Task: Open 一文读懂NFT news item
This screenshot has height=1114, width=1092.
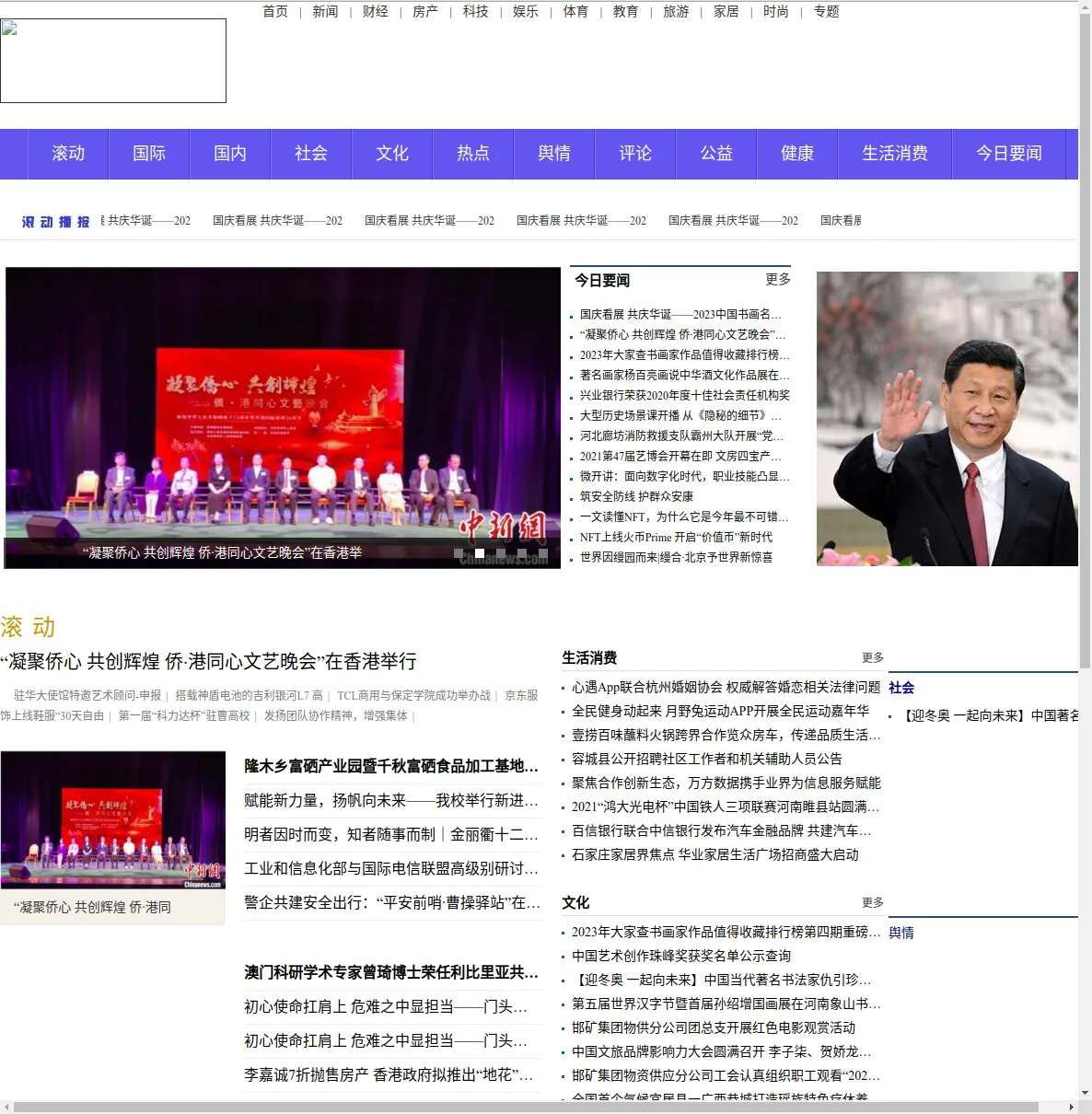Action: [x=684, y=517]
